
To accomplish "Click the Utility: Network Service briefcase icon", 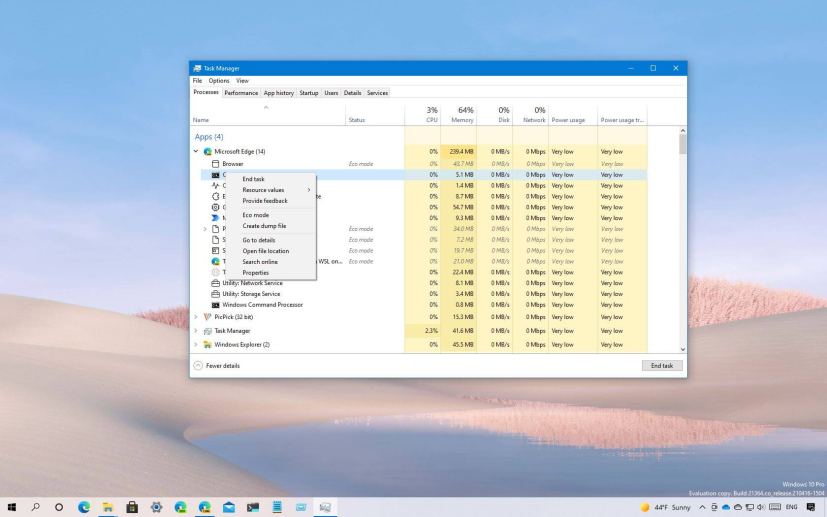I will [x=215, y=283].
